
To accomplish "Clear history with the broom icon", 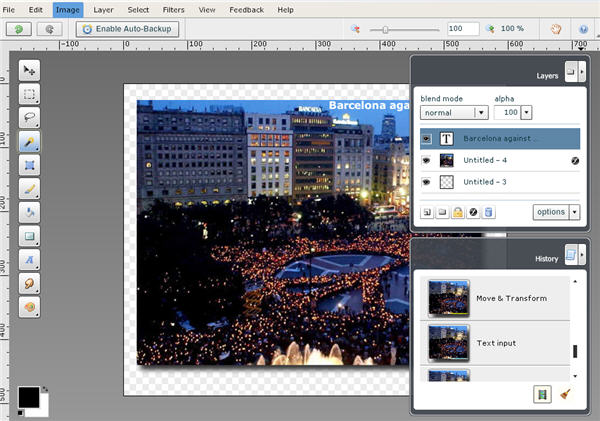I will tap(566, 395).
